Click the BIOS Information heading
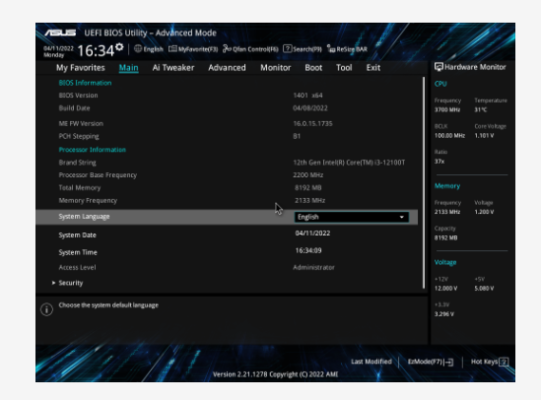Screen dimensions: 541x400 (85, 83)
